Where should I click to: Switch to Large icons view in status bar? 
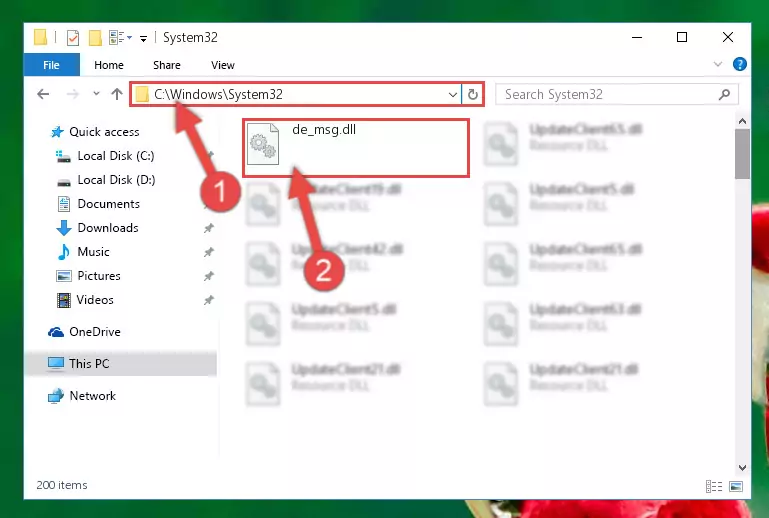point(736,486)
